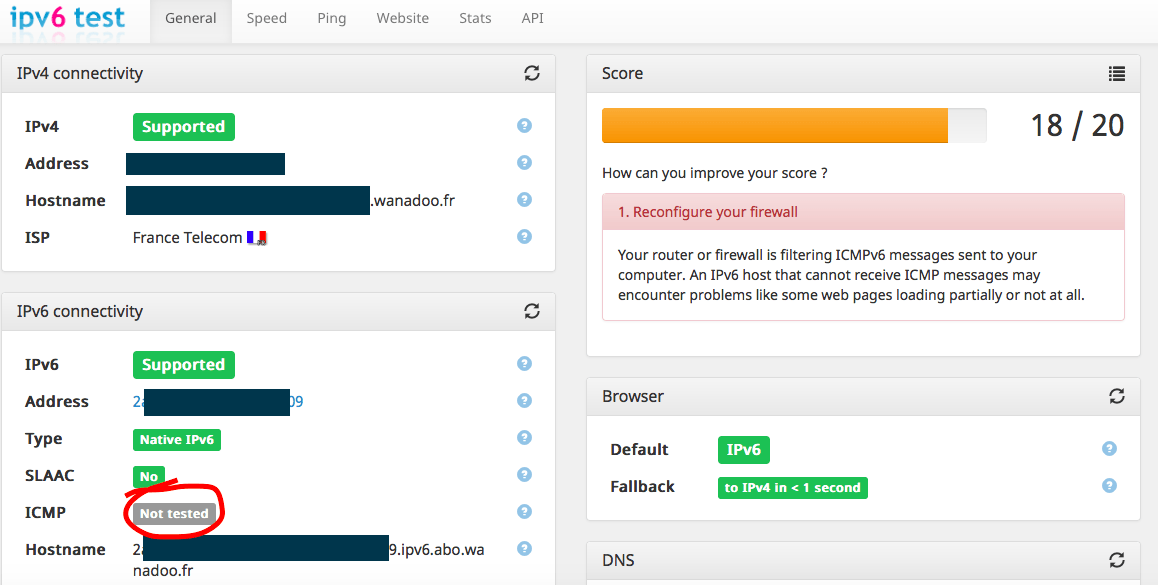
Task: Click help icon for ICMP row
Action: point(524,512)
